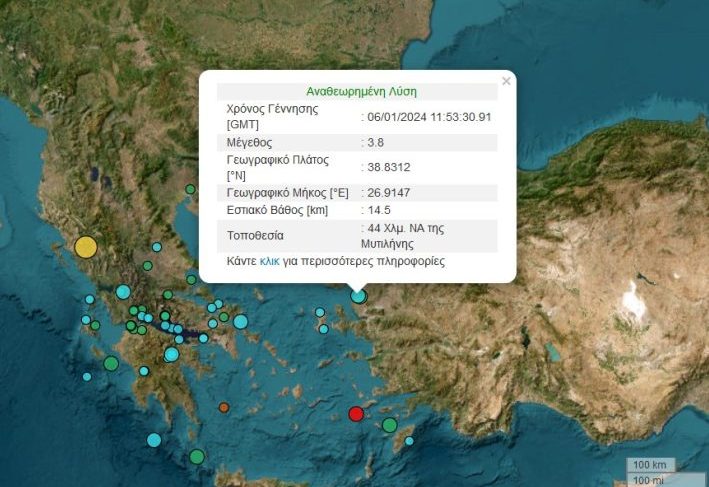Click the cyan marker under the popup pointer
Viewport: 709px width, 487px height.
(x=358, y=295)
